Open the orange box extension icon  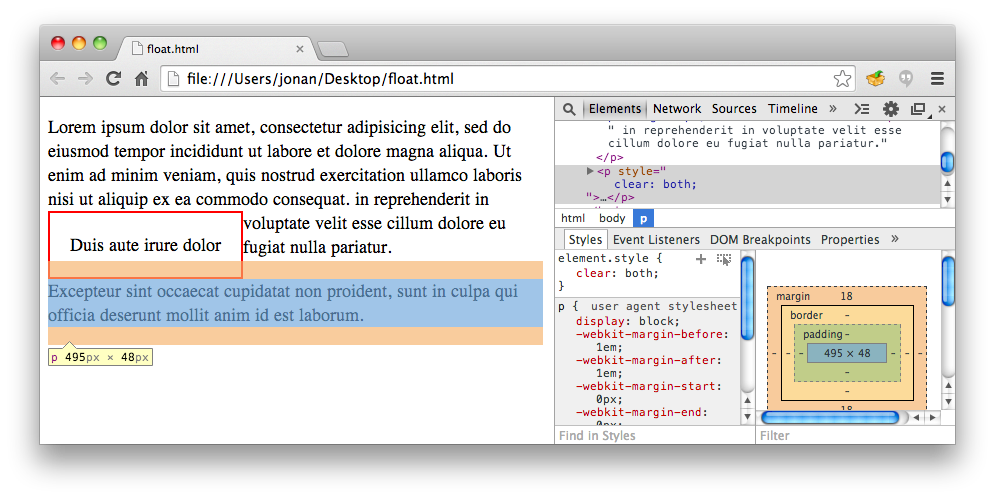tap(876, 79)
